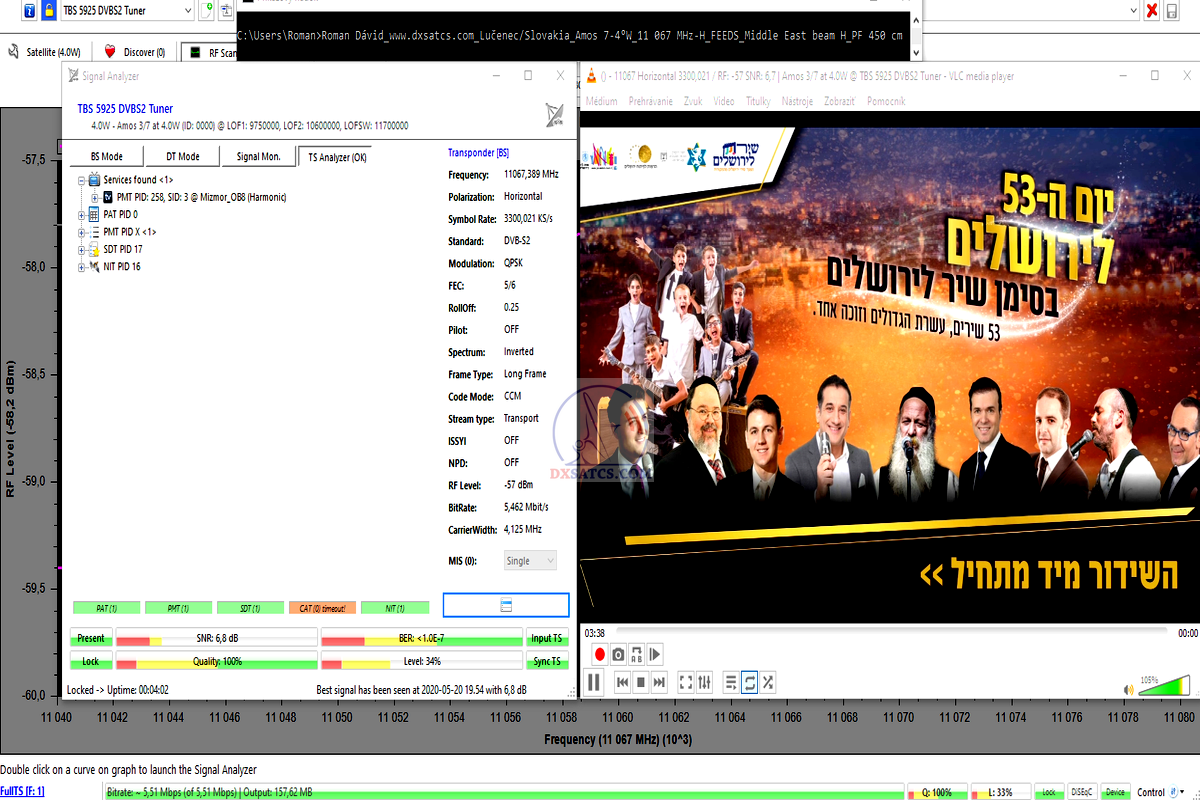Expand the PAT PID 0 tree node
Viewport: 1200px width, 800px height.
tap(82, 214)
